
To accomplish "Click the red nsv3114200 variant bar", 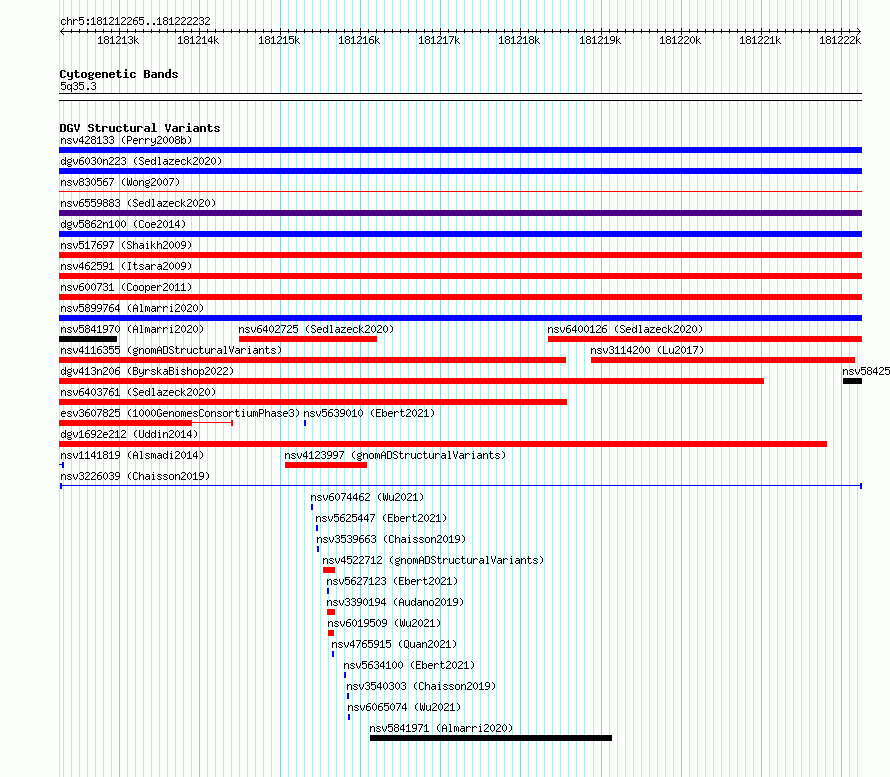I will 723,360.
